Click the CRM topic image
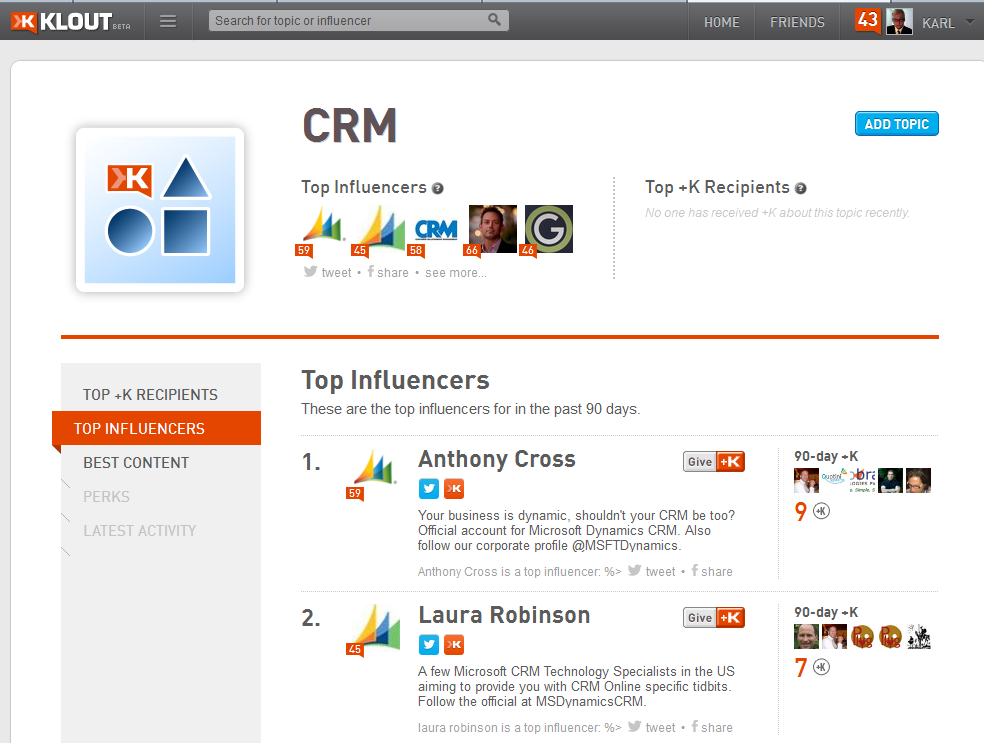 tap(160, 210)
